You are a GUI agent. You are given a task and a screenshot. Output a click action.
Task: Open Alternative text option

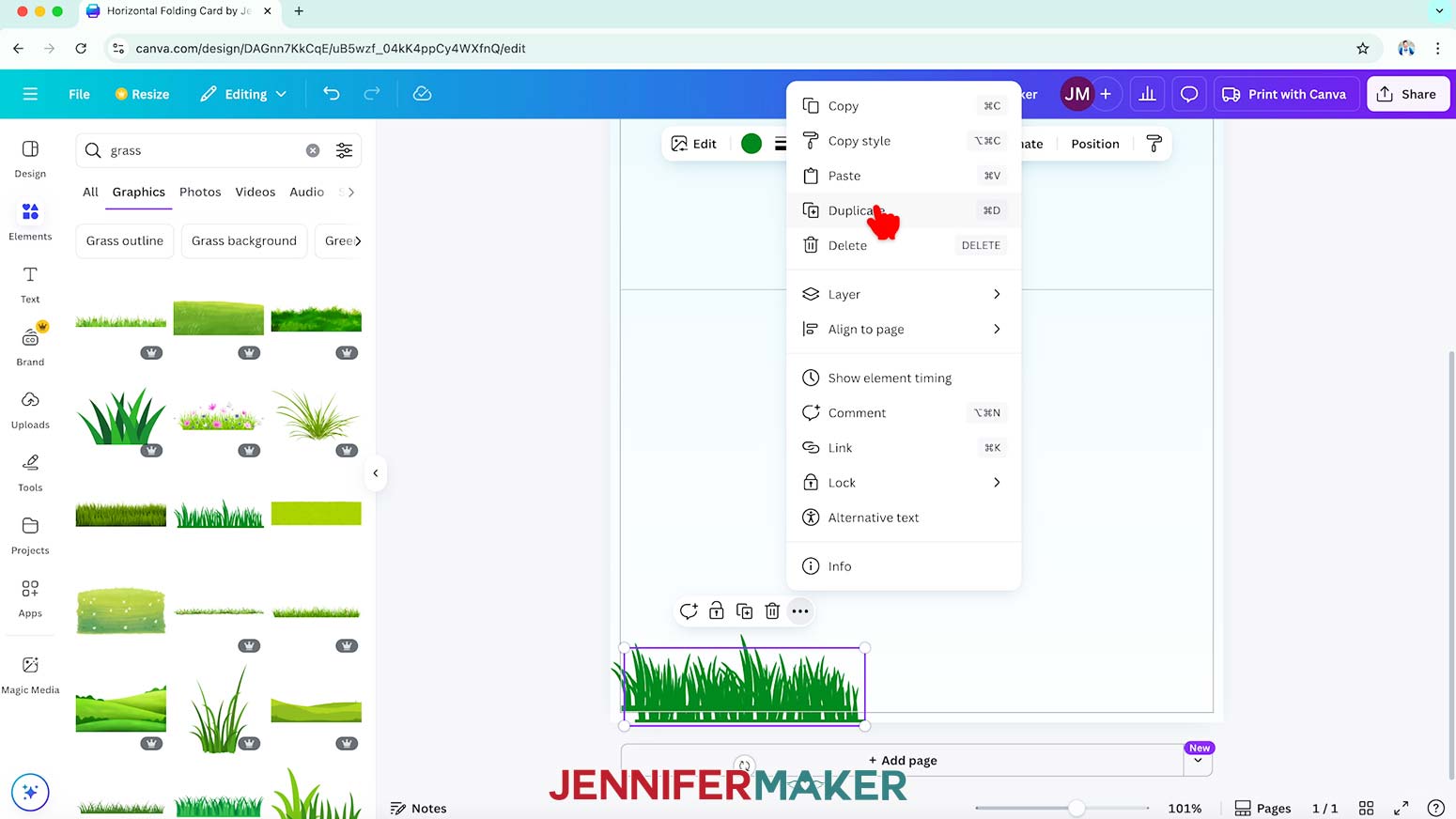904,518
